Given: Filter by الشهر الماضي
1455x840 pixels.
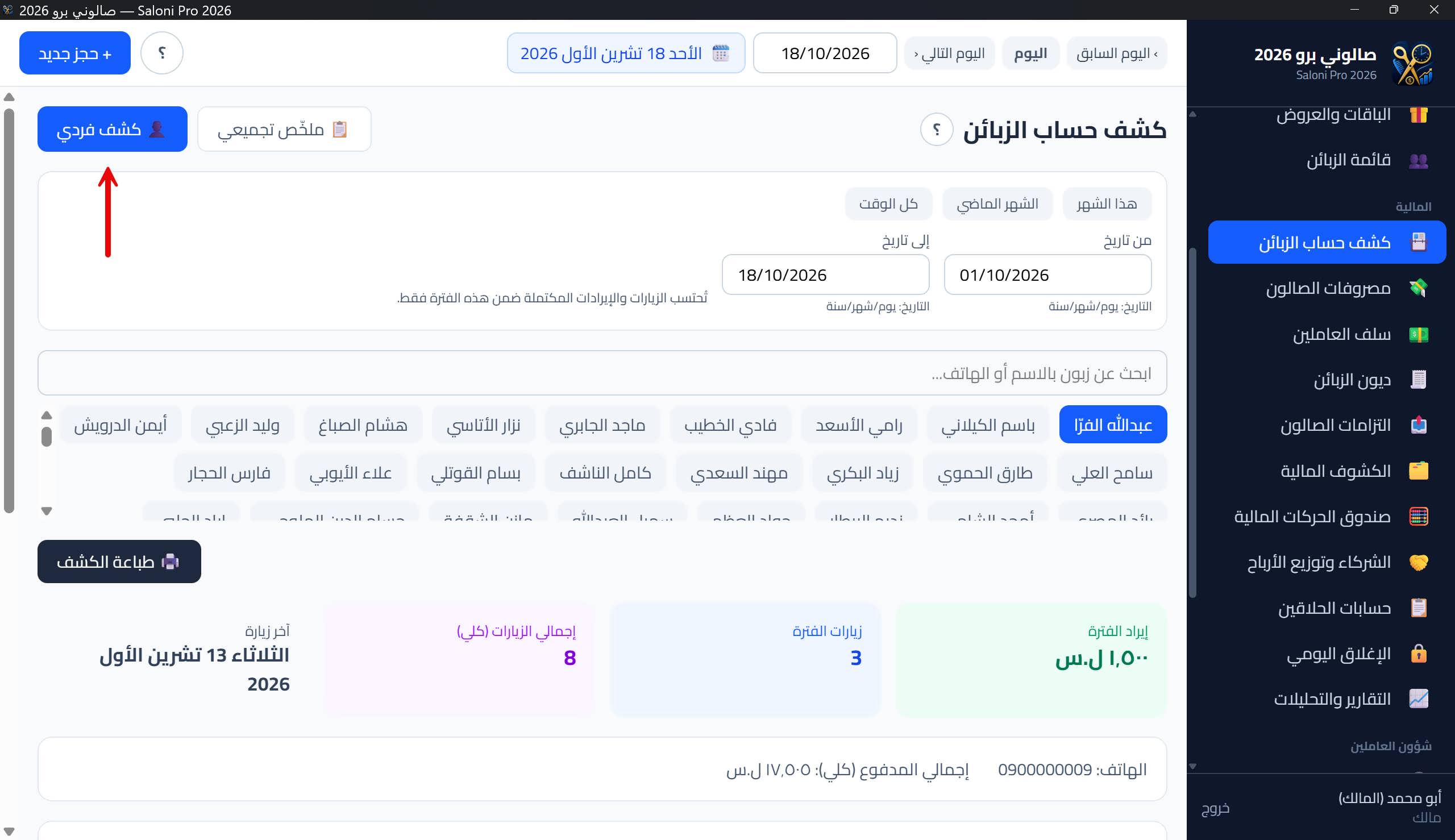Looking at the screenshot, I should coord(997,203).
